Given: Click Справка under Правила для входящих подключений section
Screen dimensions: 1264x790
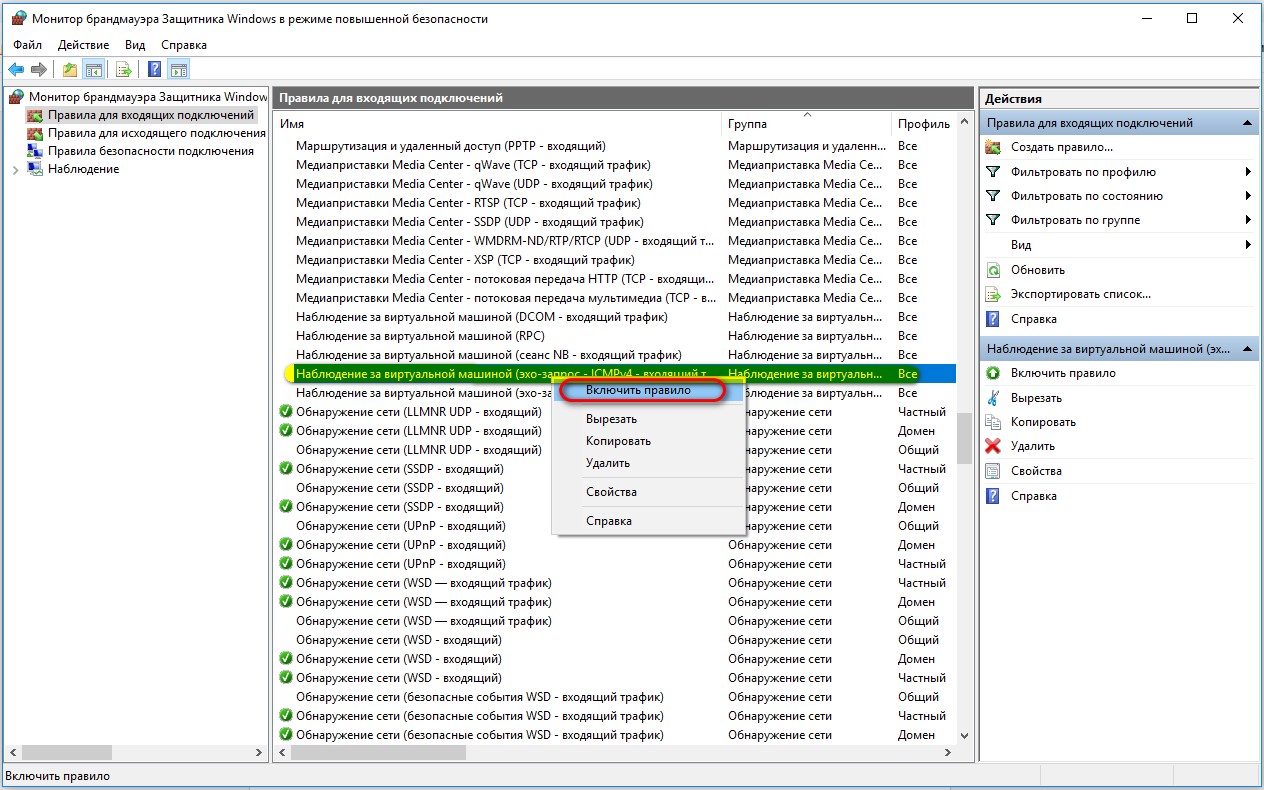Looking at the screenshot, I should click(1034, 319).
